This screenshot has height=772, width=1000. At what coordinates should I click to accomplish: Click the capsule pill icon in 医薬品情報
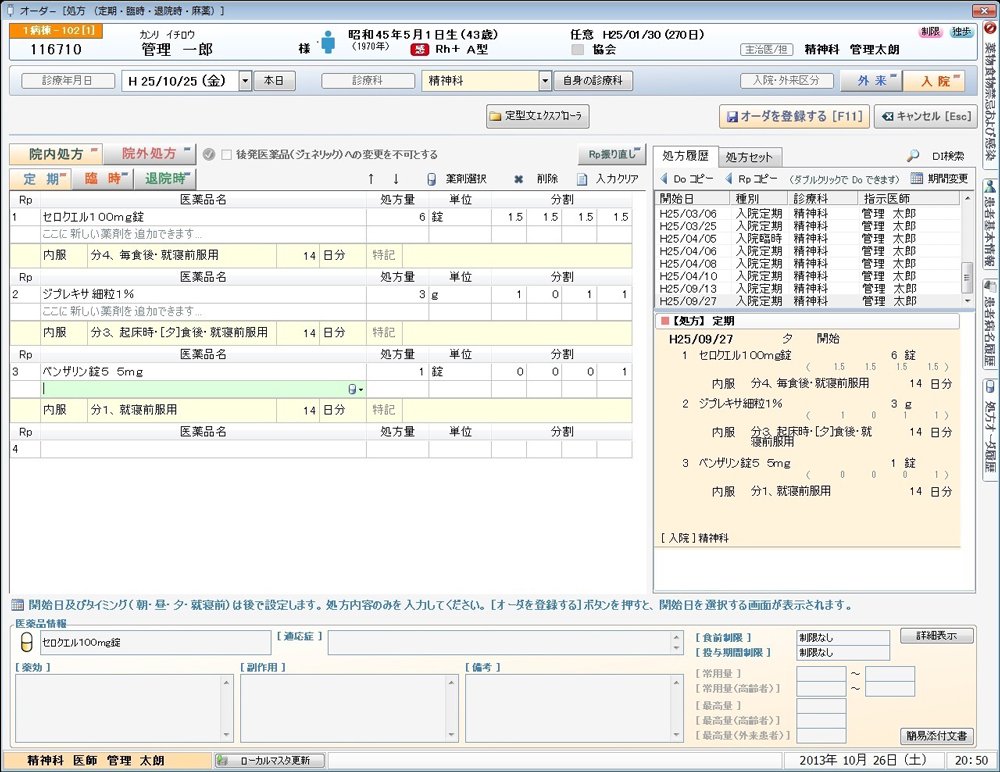26,642
